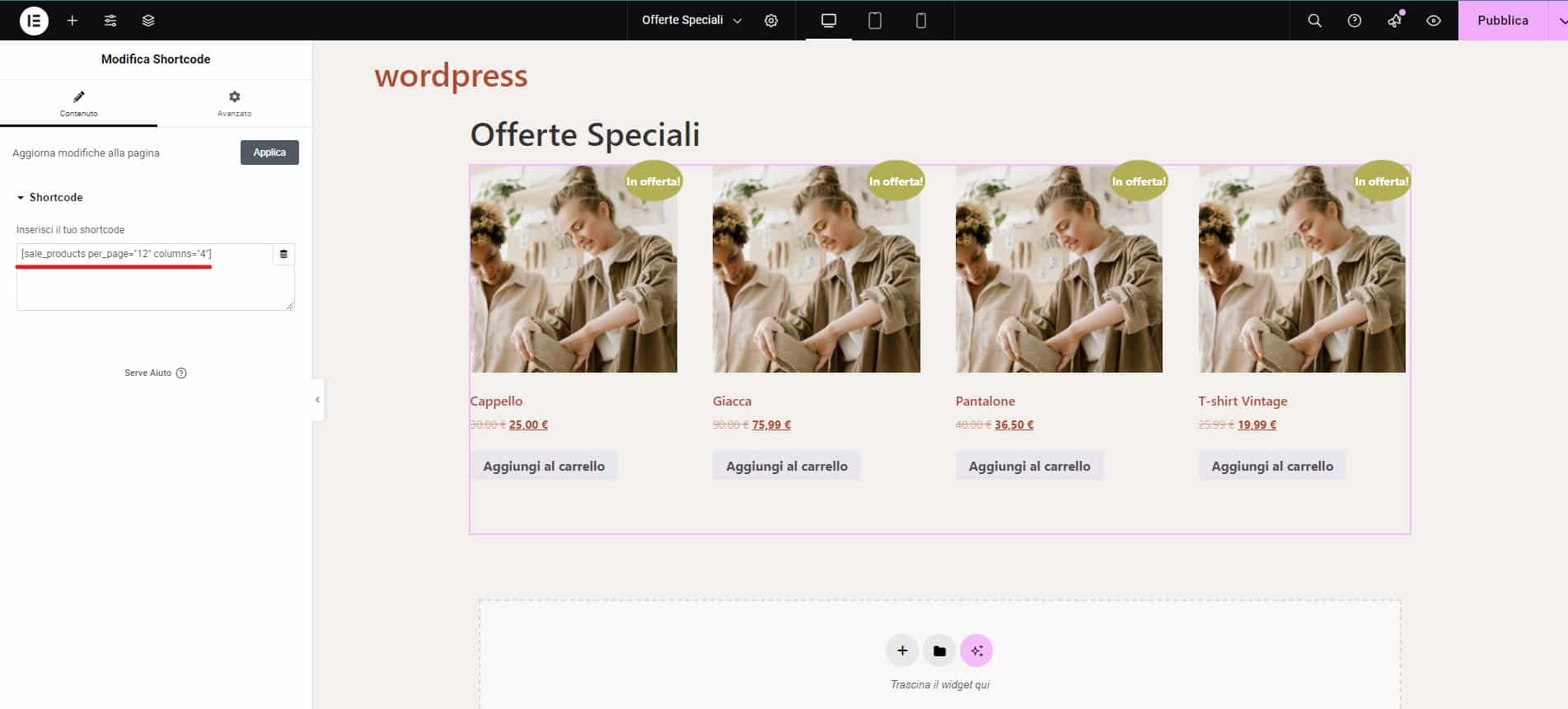Open the add element plus icon in top bar
Screen dimensions: 1568x709
[x=73, y=21]
